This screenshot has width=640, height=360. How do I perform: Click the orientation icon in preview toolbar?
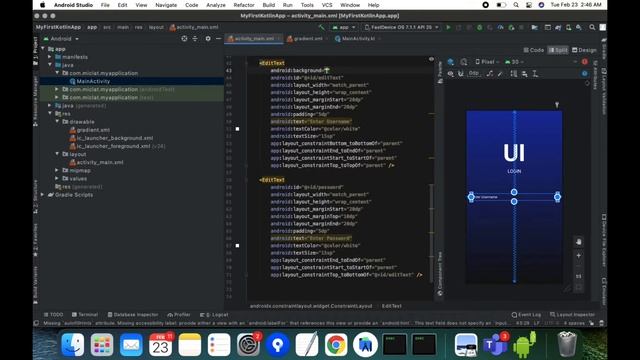464,62
